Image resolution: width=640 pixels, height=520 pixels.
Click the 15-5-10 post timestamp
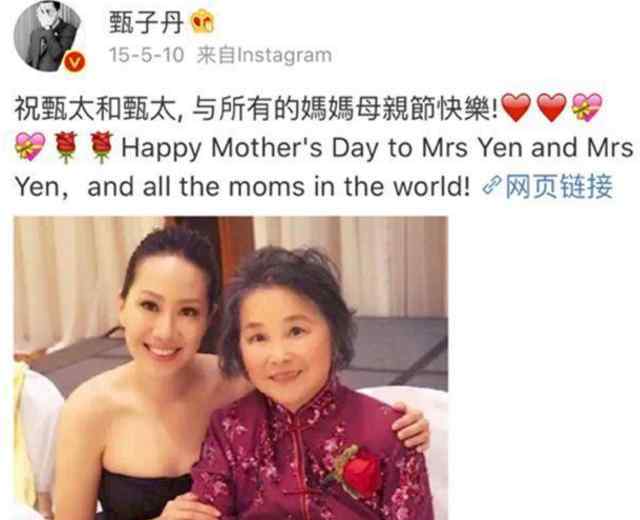147,55
